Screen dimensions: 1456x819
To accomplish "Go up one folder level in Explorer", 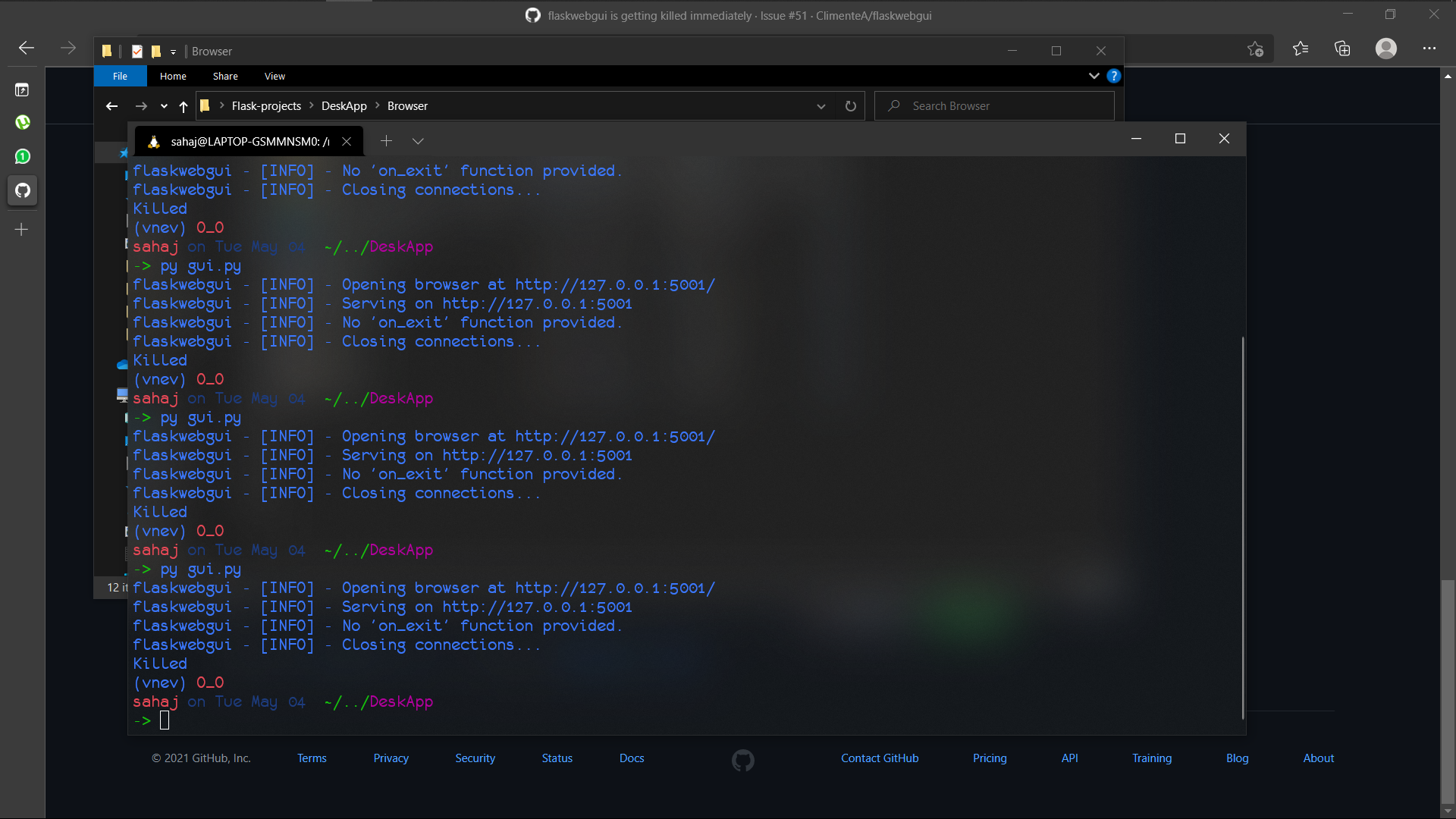I will (x=184, y=106).
